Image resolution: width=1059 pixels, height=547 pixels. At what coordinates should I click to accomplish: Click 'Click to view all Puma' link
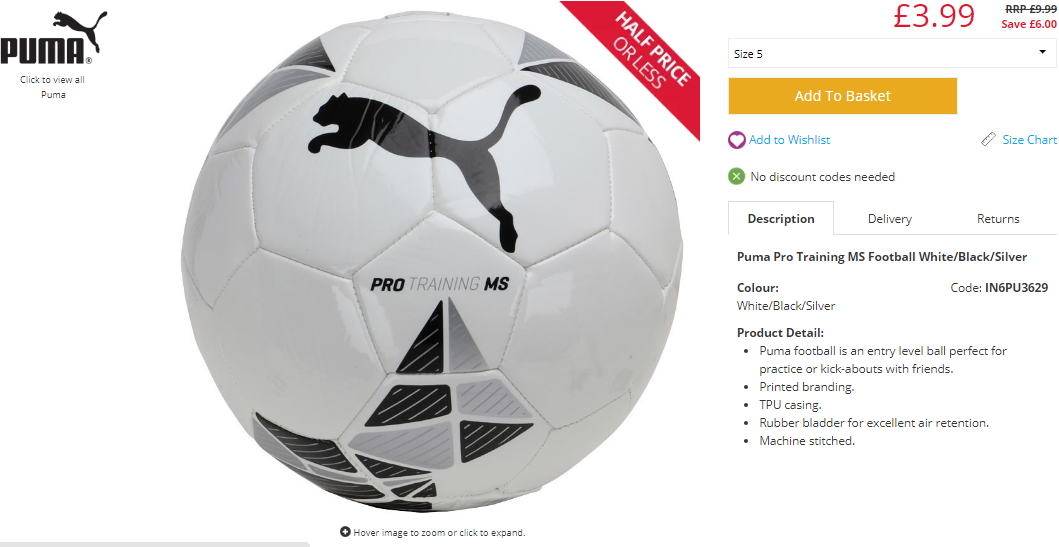point(53,87)
